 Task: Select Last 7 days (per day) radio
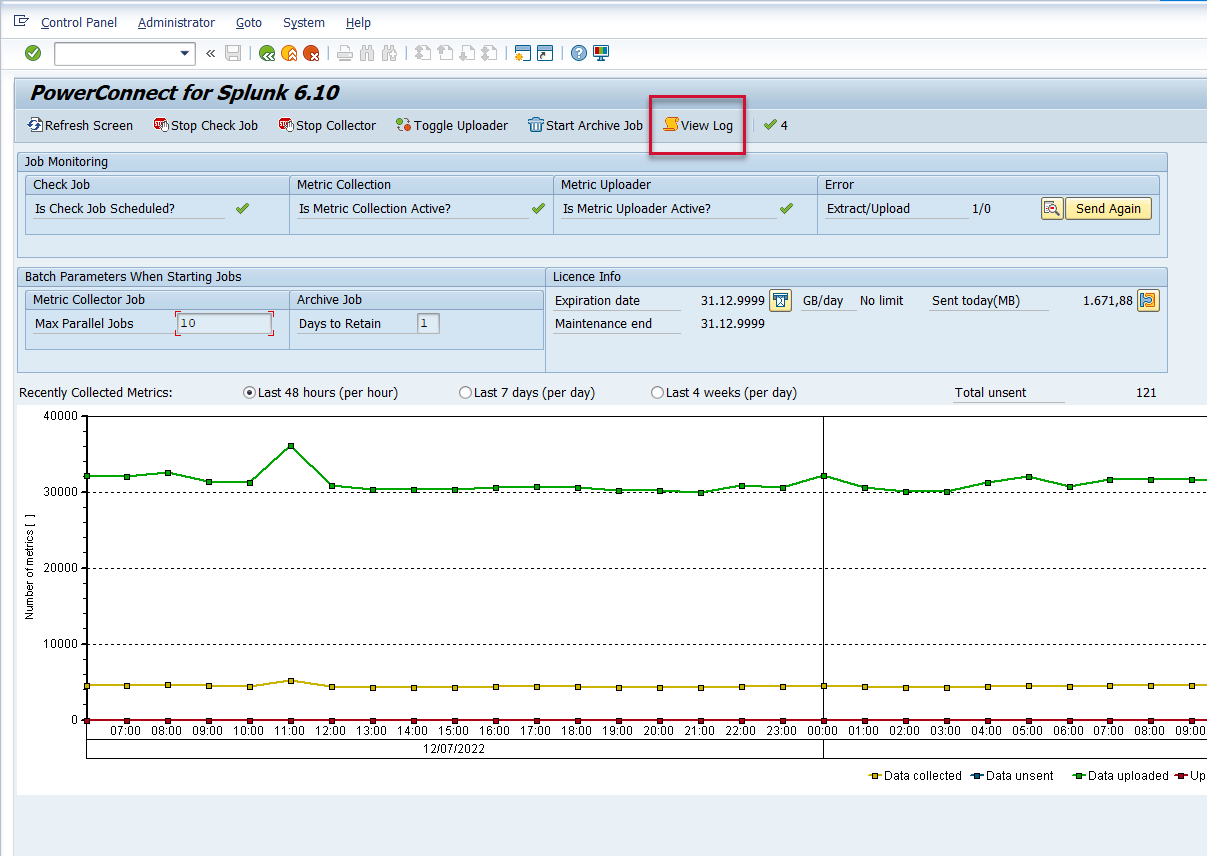[465, 393]
